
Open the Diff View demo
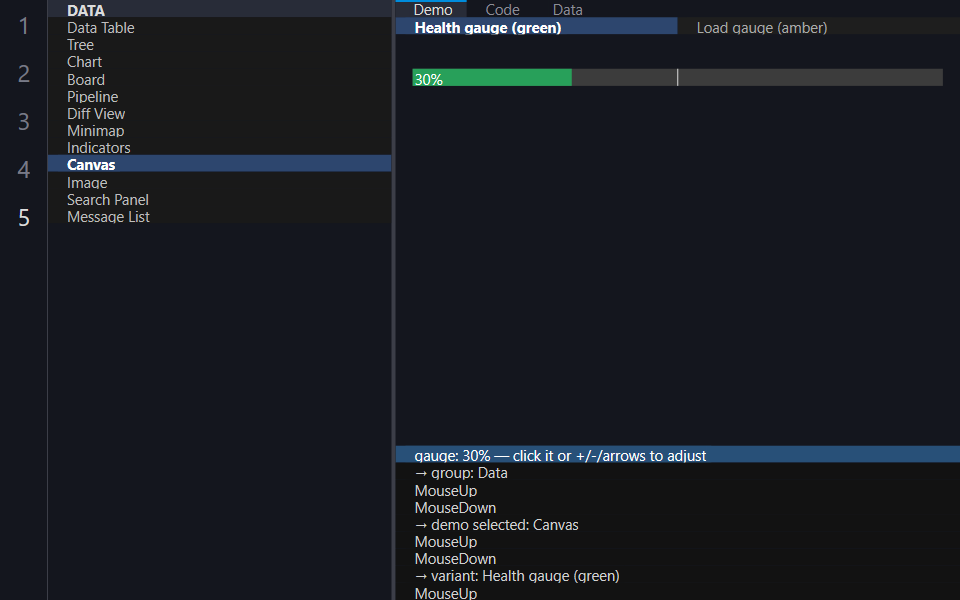[219, 113]
